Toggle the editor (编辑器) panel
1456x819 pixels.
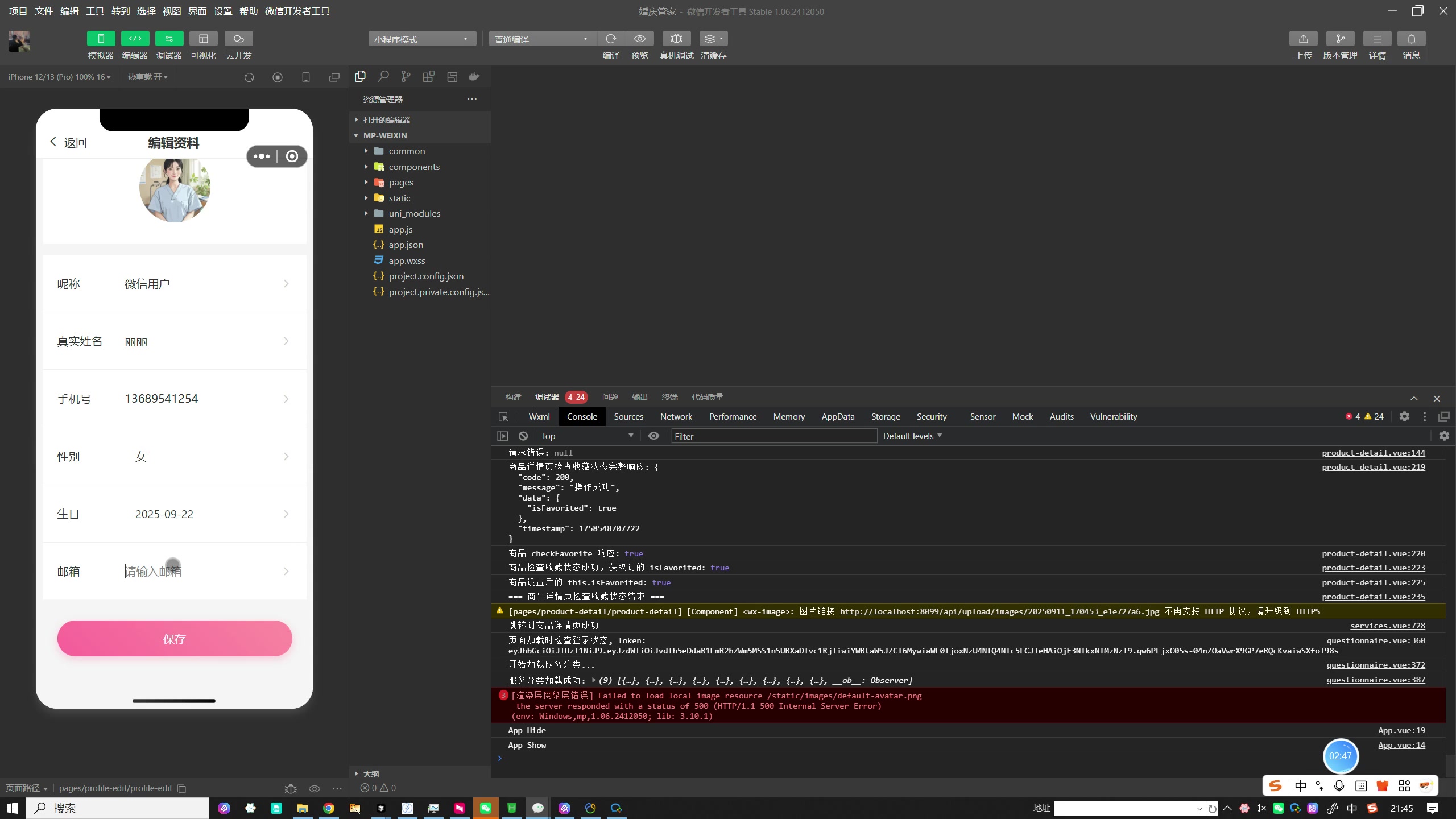tap(135, 39)
